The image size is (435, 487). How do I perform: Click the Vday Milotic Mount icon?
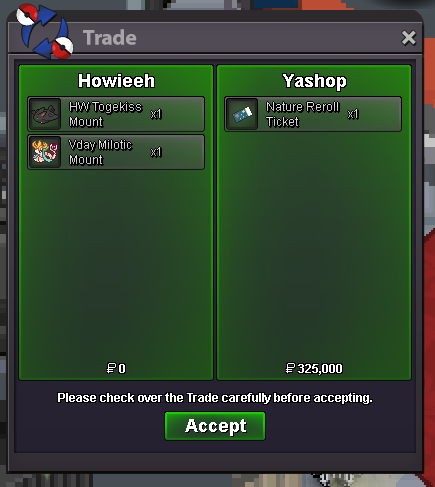[45, 152]
